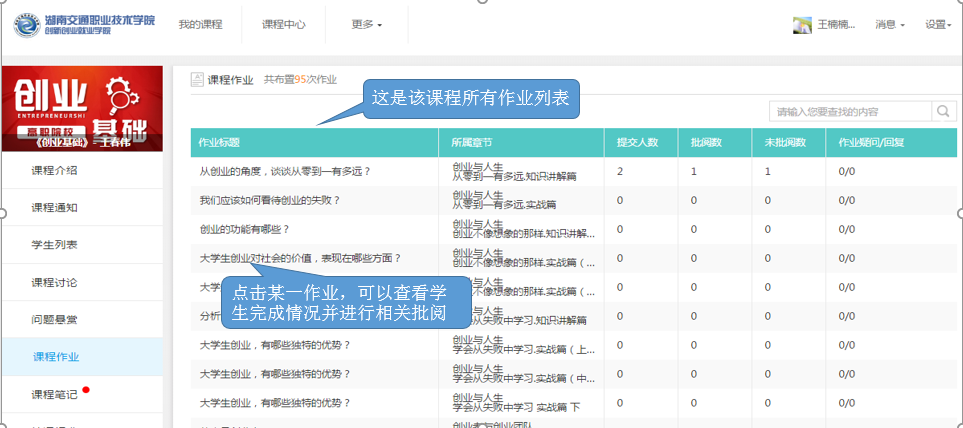Open 课程讨论 in the sidebar

tap(55, 283)
